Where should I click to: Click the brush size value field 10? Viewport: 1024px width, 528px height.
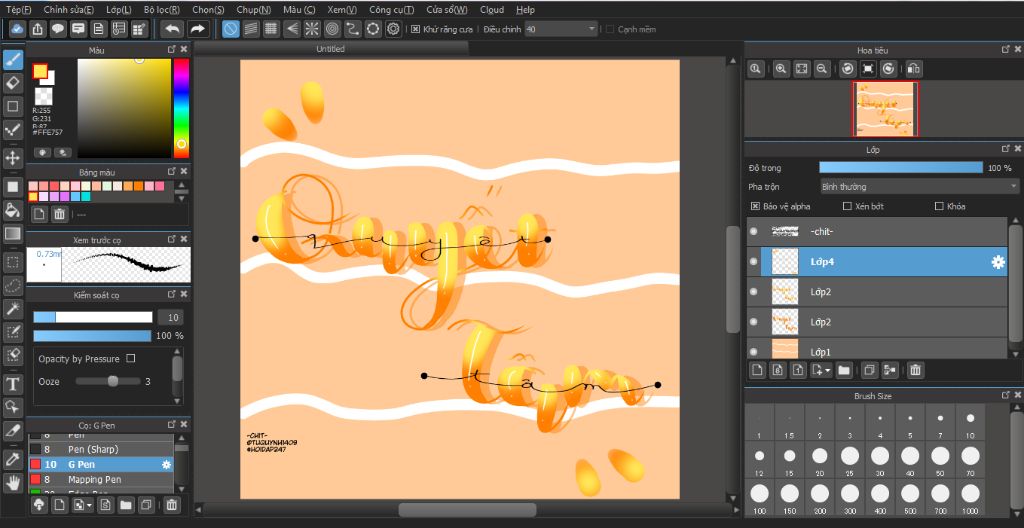pyautogui.click(x=170, y=317)
